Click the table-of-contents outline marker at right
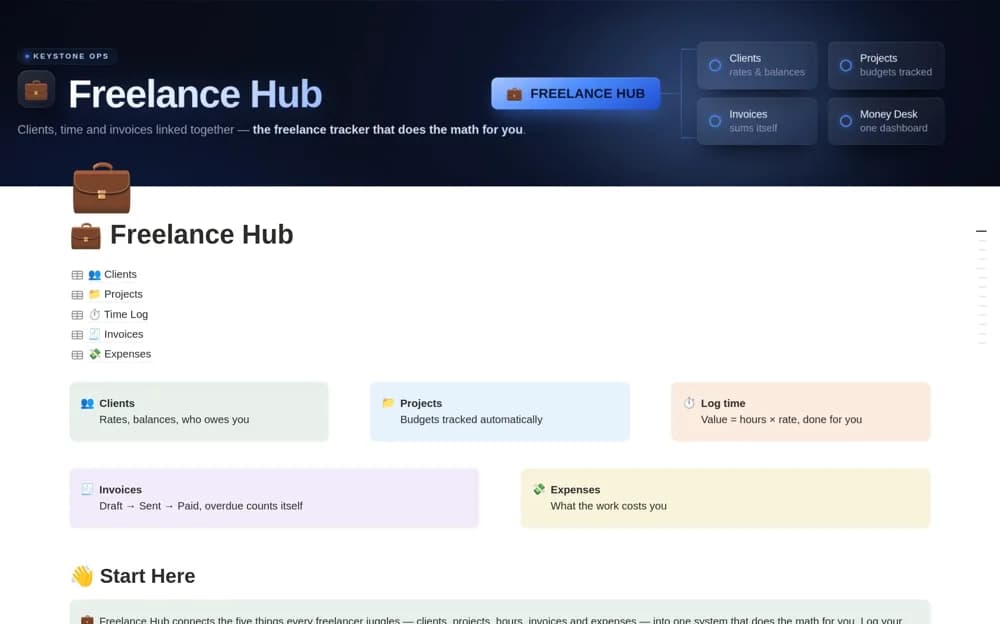The width and height of the screenshot is (1000, 624). pos(982,231)
